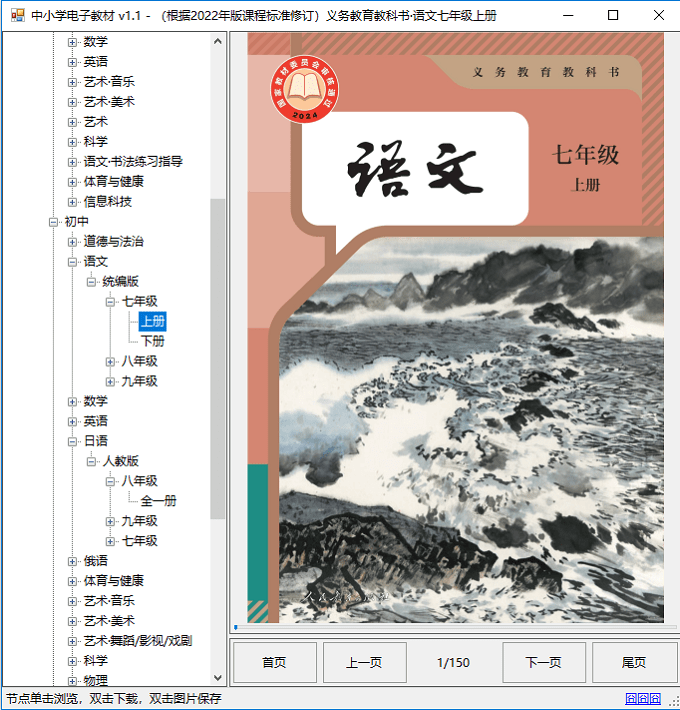Jump to the first page via 首页
The width and height of the screenshot is (680, 710).
click(274, 662)
